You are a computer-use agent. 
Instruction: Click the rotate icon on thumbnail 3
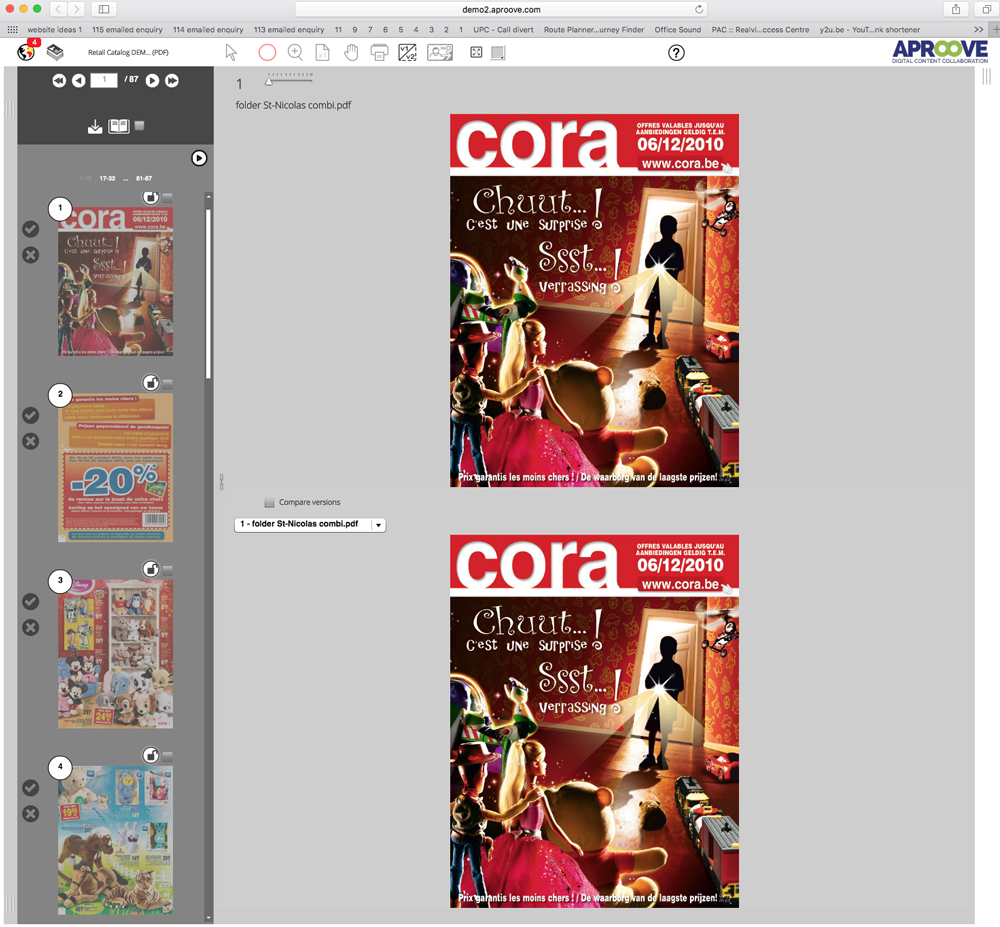[x=151, y=568]
